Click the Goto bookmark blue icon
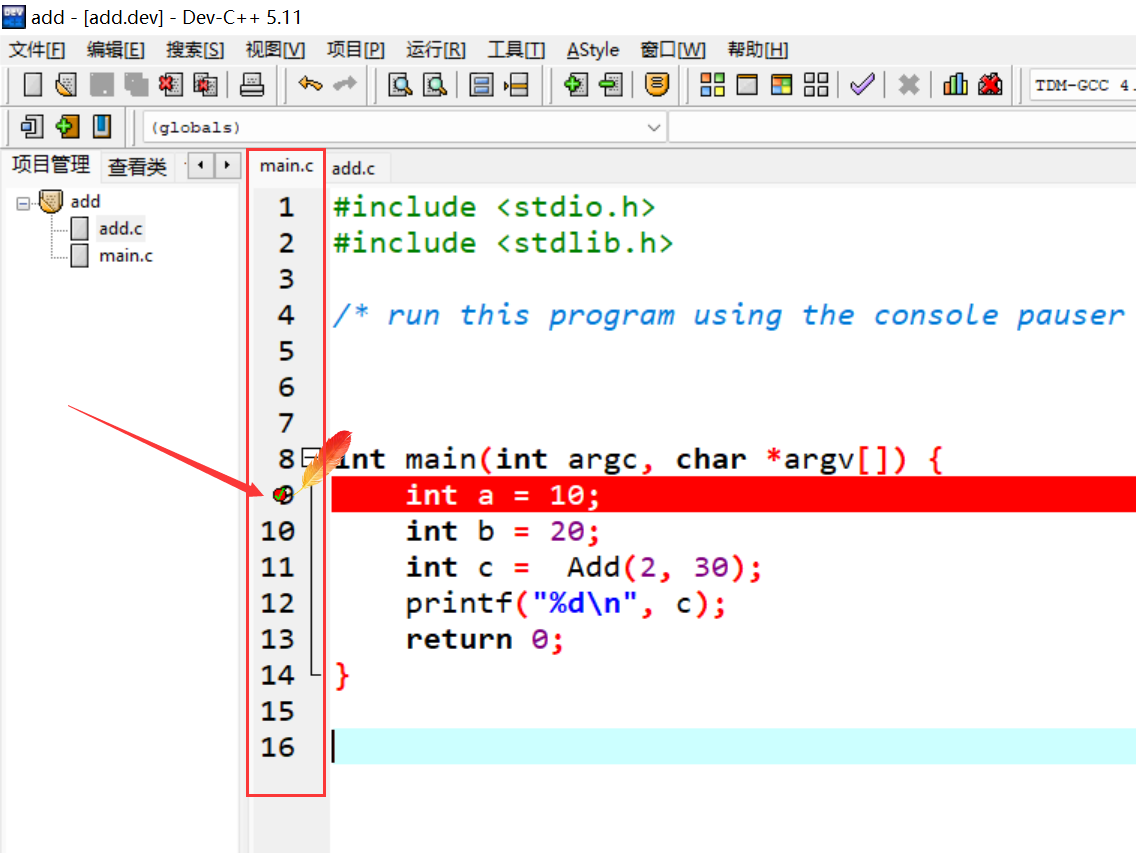This screenshot has width=1136, height=853. [102, 127]
